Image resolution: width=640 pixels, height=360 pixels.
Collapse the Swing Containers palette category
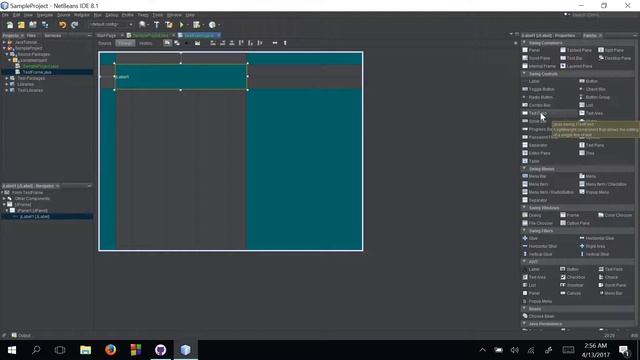pyautogui.click(x=524, y=43)
